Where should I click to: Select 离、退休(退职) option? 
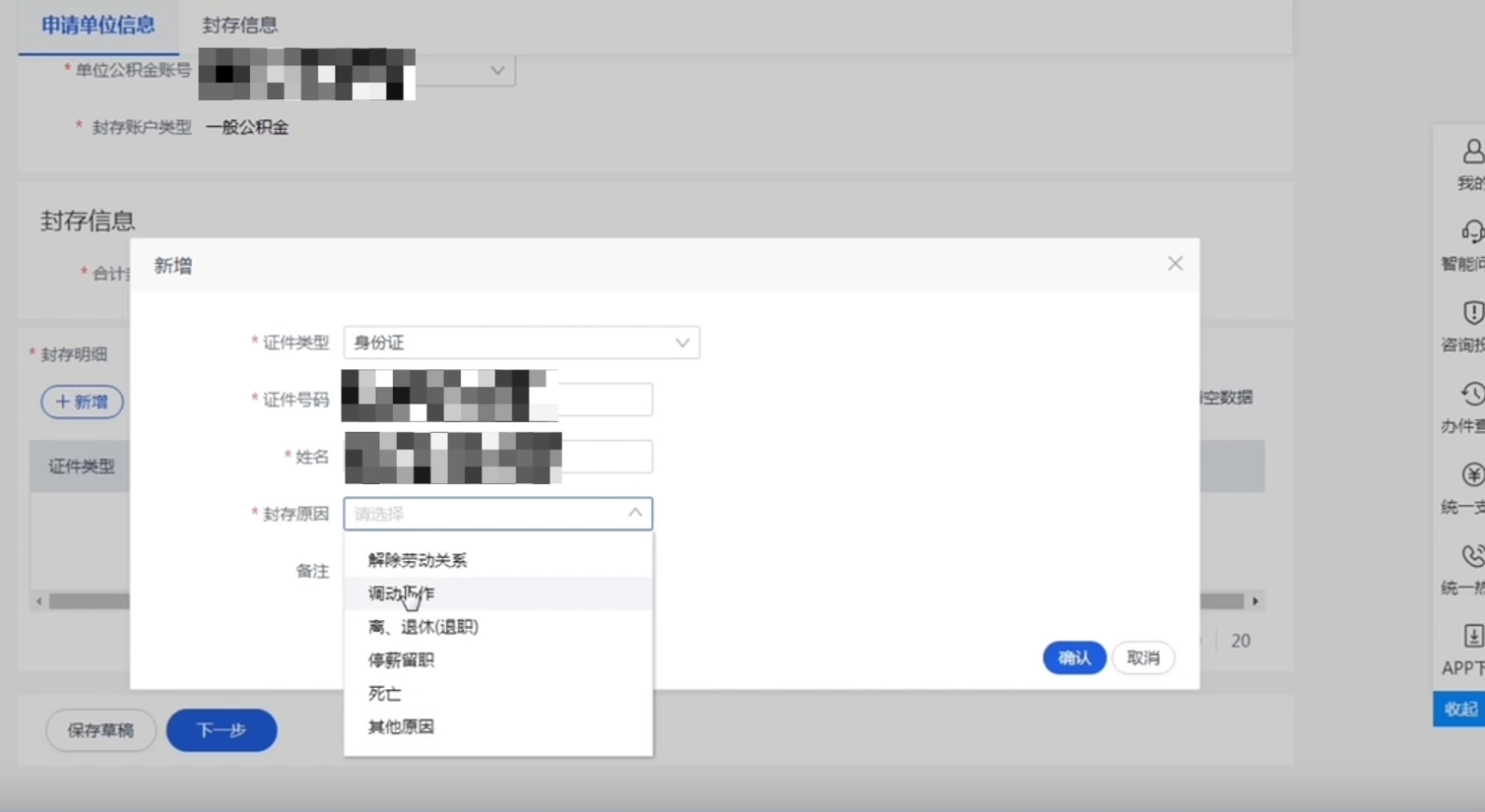pyautogui.click(x=497, y=627)
